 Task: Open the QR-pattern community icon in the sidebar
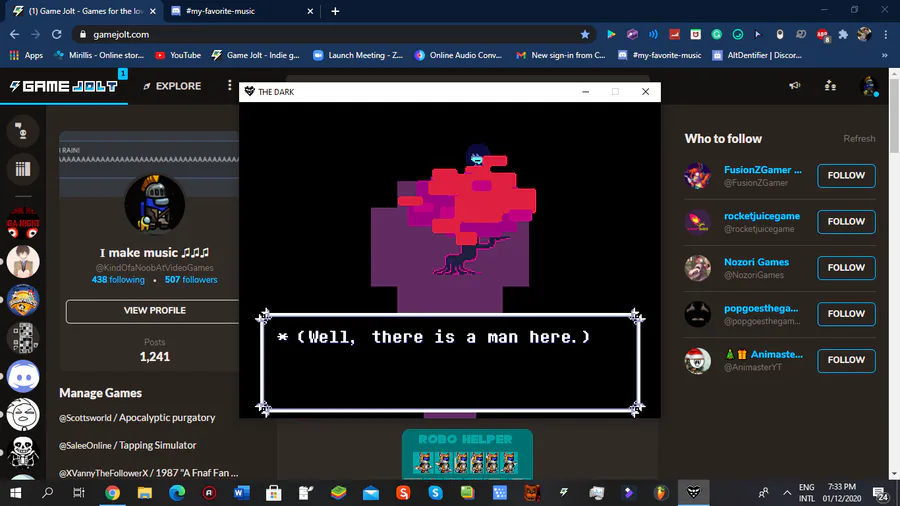(x=23, y=338)
